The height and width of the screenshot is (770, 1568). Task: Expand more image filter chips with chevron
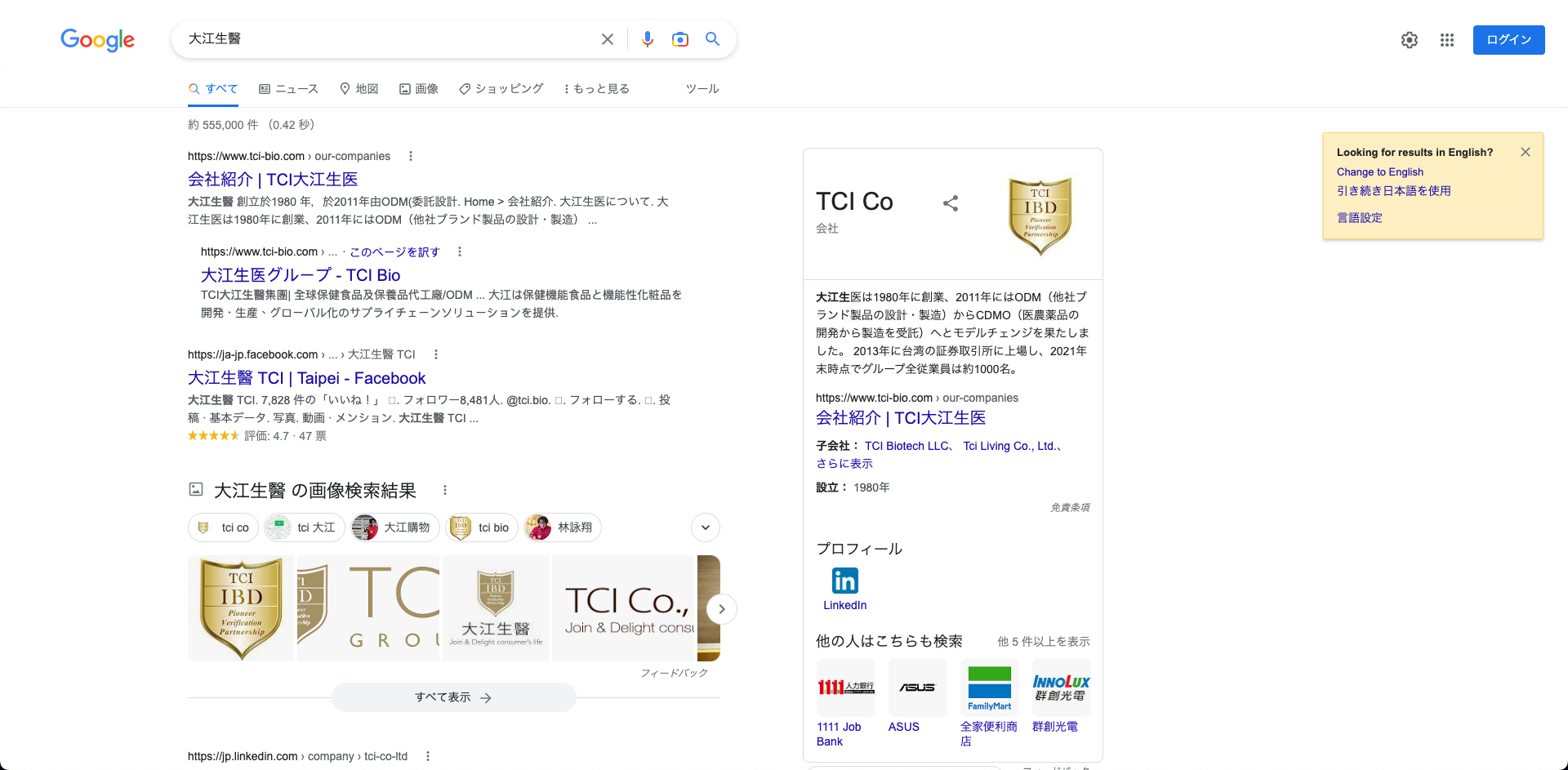[x=706, y=527]
